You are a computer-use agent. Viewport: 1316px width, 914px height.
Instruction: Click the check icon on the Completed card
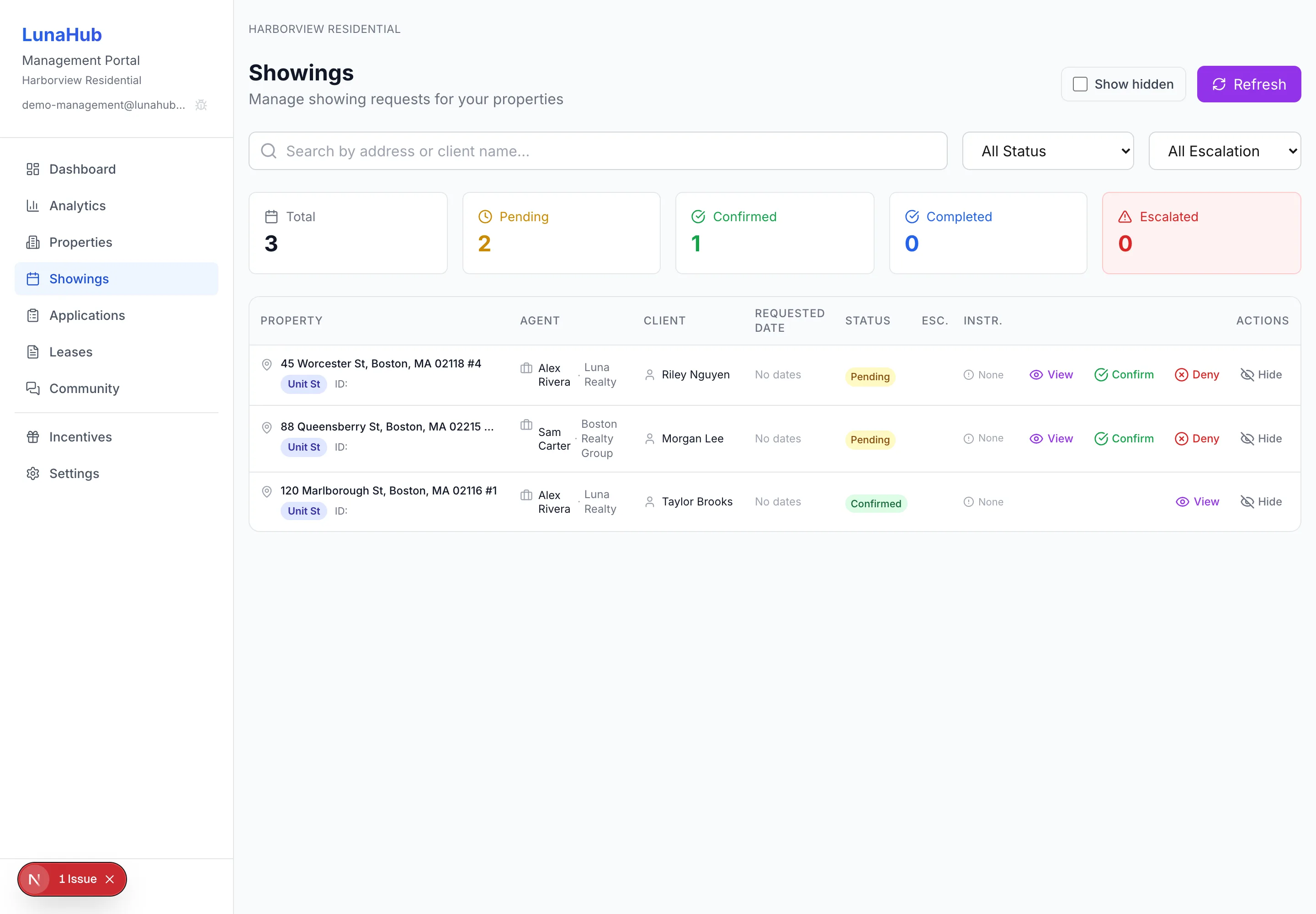tap(912, 217)
